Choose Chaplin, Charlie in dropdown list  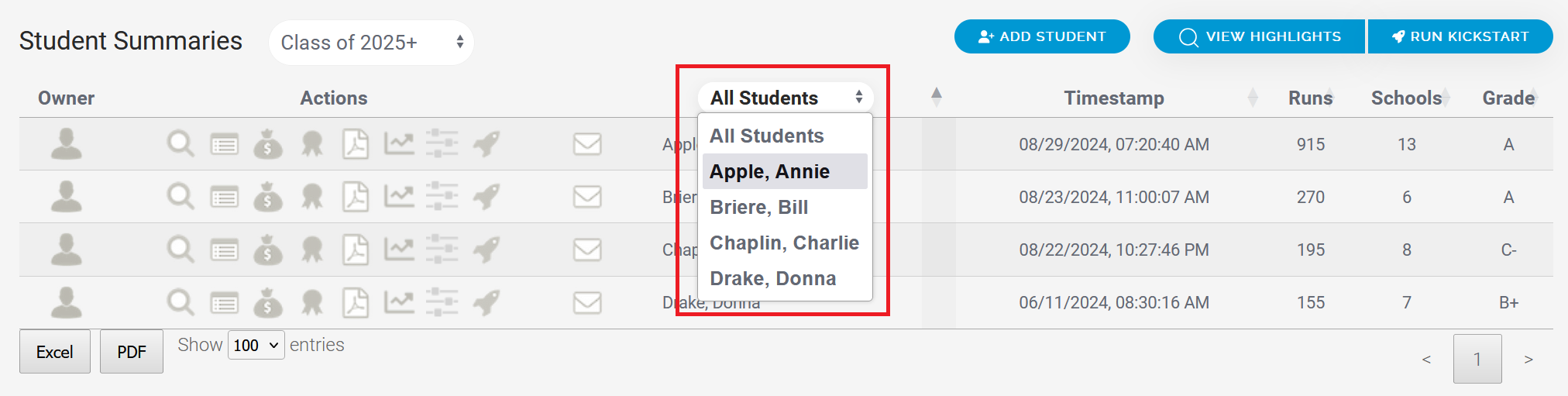coord(784,243)
